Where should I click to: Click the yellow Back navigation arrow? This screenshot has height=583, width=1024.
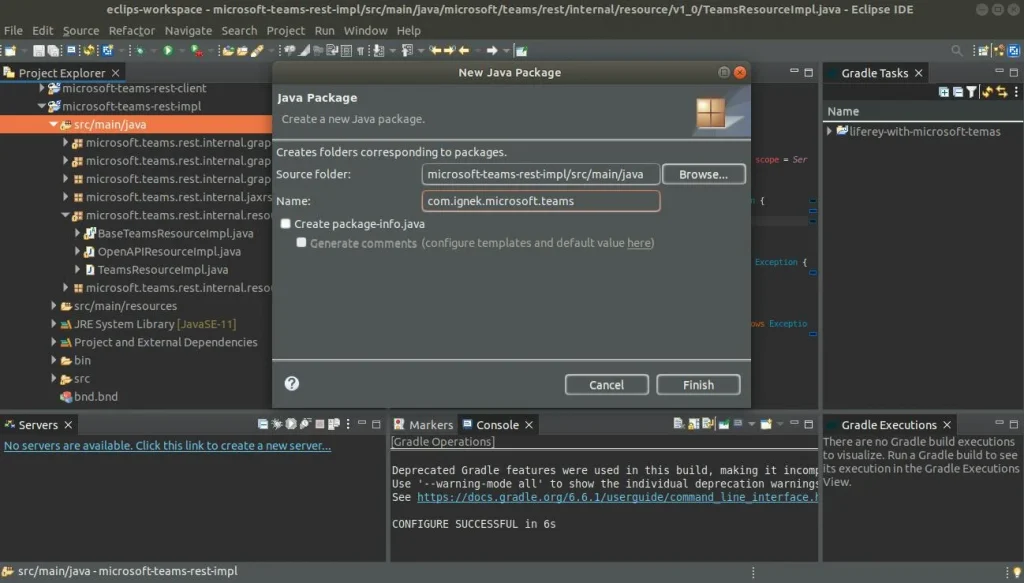pos(463,50)
